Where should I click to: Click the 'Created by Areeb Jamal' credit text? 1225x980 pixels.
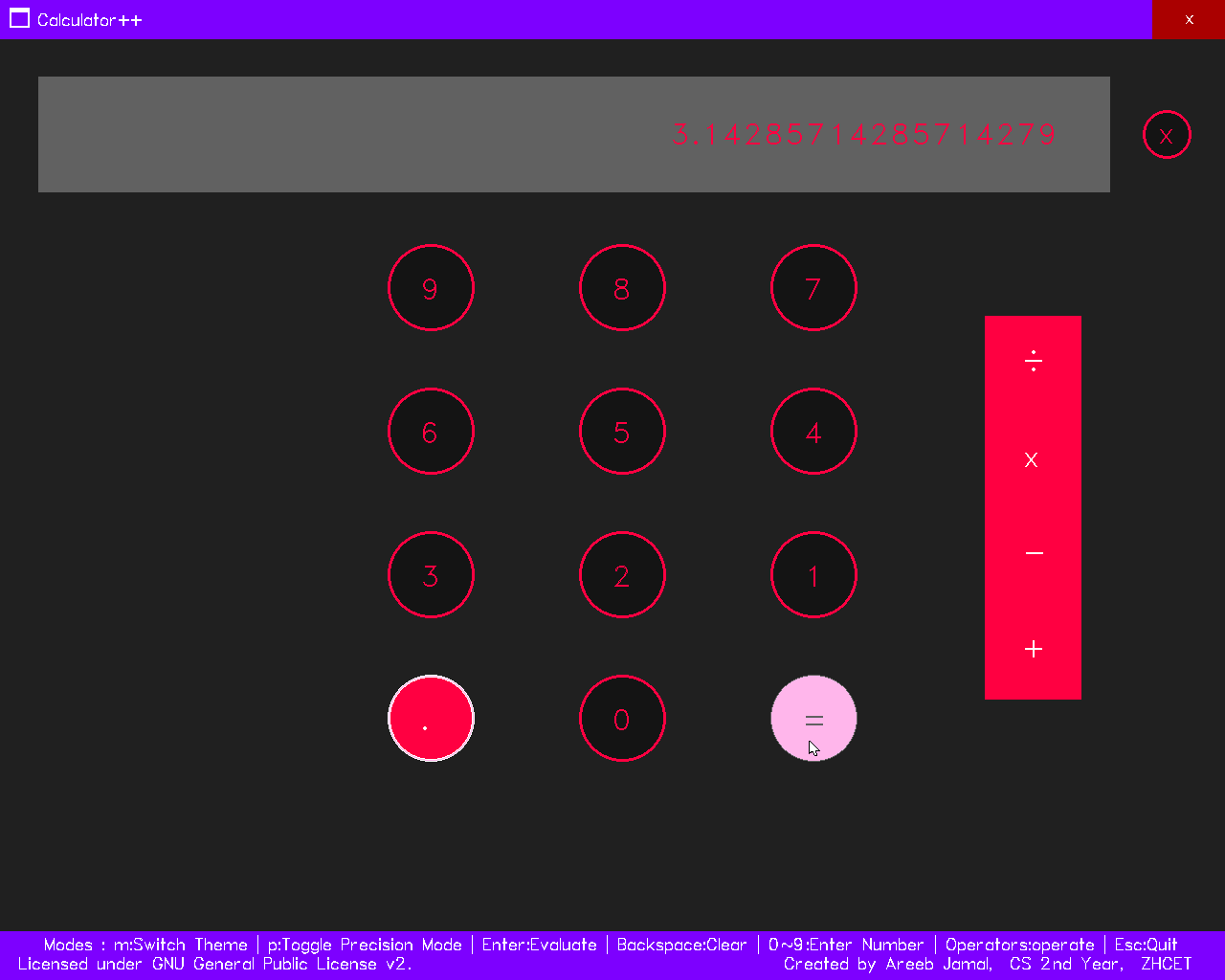[x=887, y=964]
